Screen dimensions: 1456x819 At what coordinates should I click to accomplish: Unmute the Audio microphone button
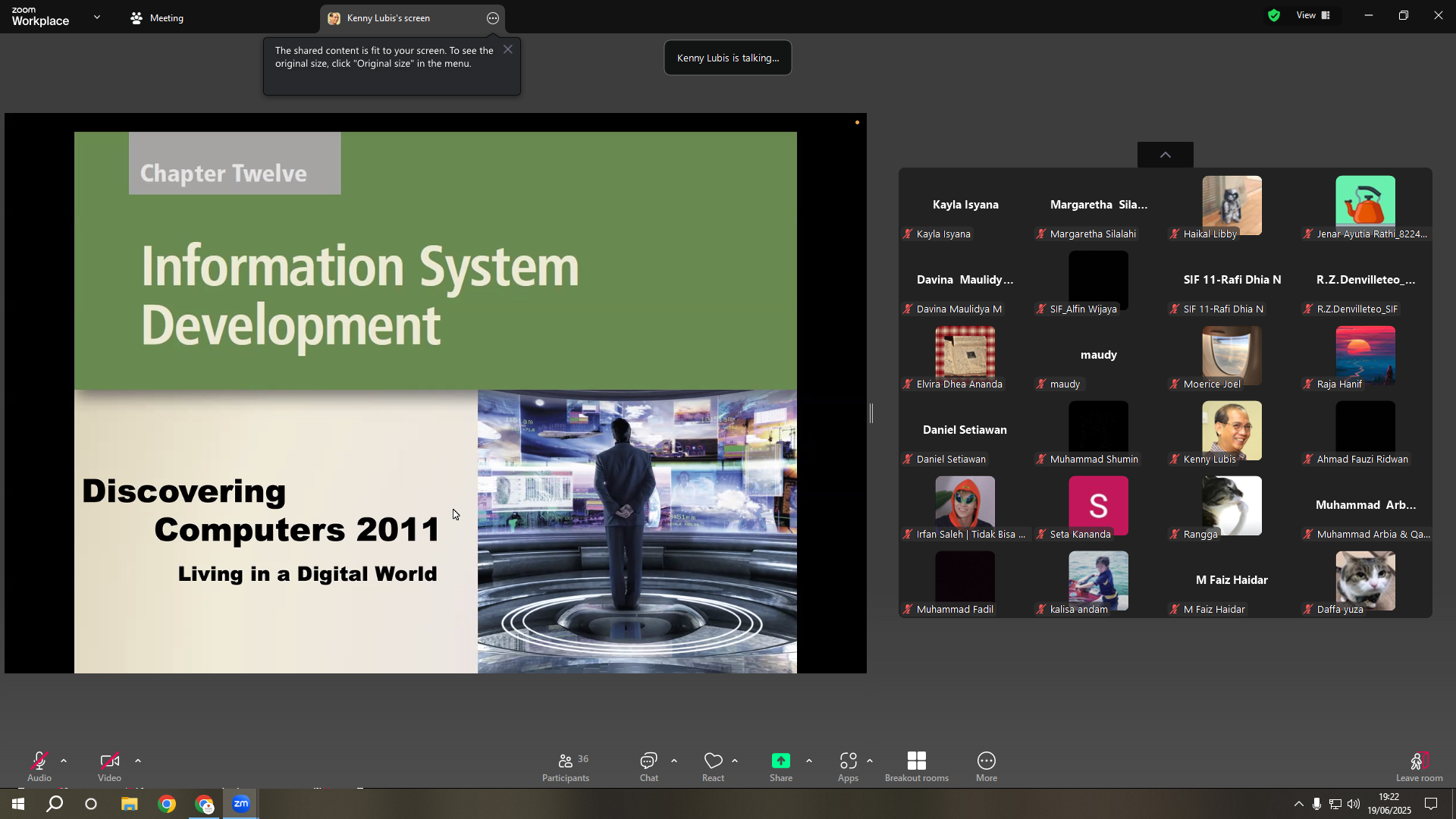[x=39, y=766]
